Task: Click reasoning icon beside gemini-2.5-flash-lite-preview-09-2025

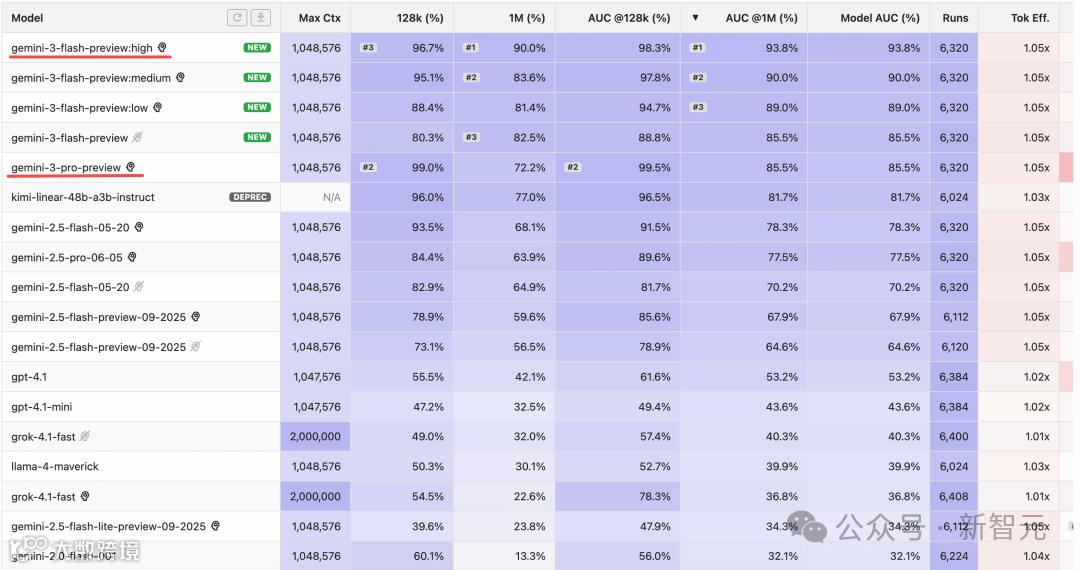Action: tap(216, 526)
